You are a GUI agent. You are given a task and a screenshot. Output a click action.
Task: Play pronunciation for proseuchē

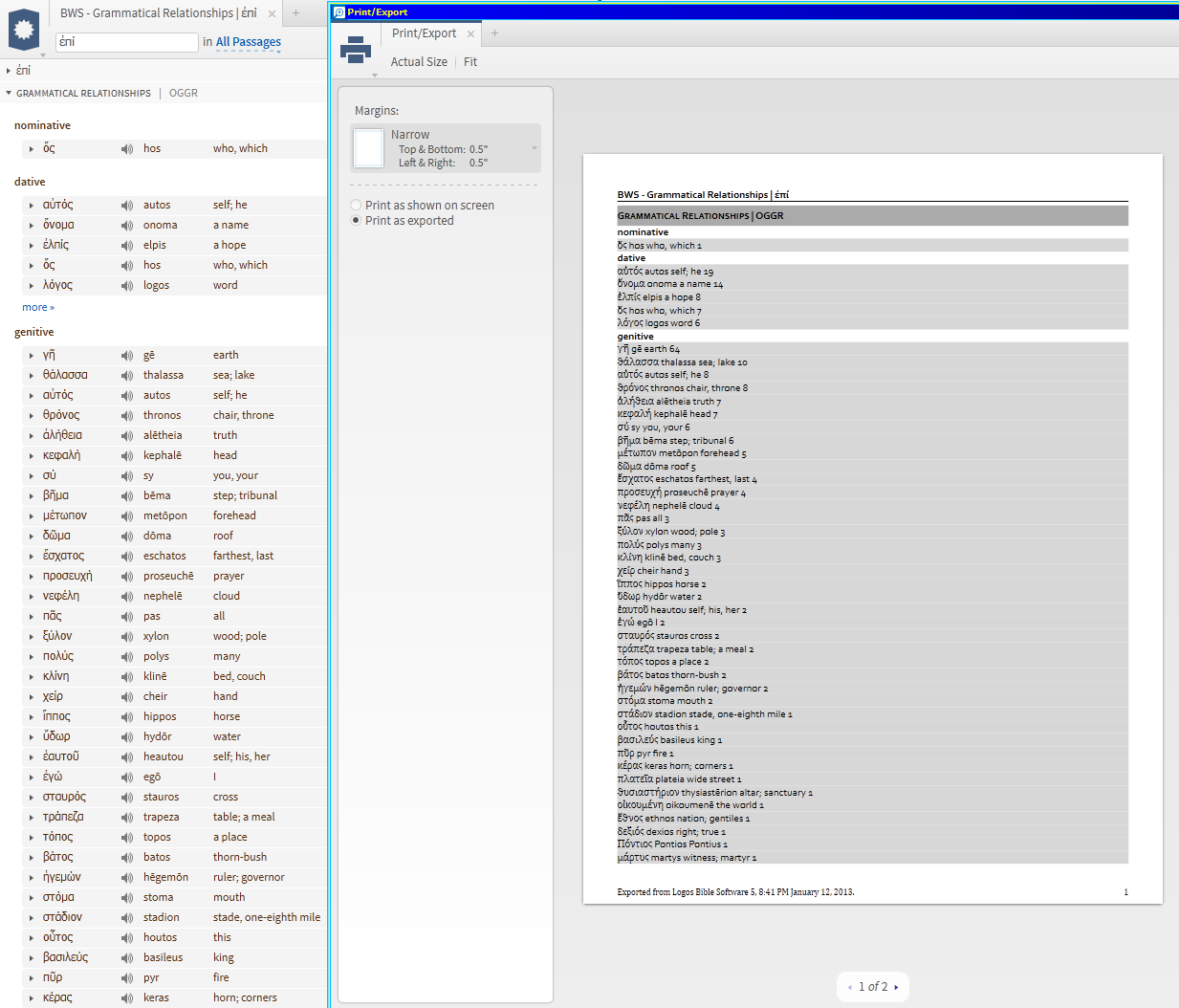click(127, 577)
